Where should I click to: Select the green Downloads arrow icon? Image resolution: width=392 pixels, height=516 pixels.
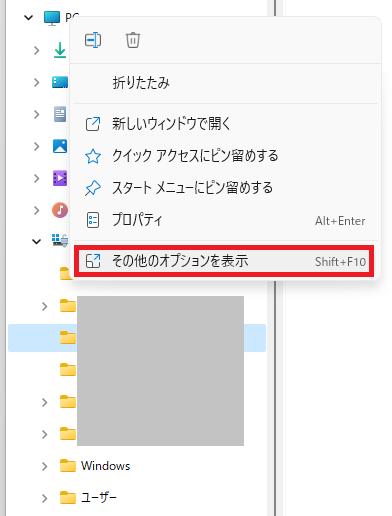[x=60, y=50]
